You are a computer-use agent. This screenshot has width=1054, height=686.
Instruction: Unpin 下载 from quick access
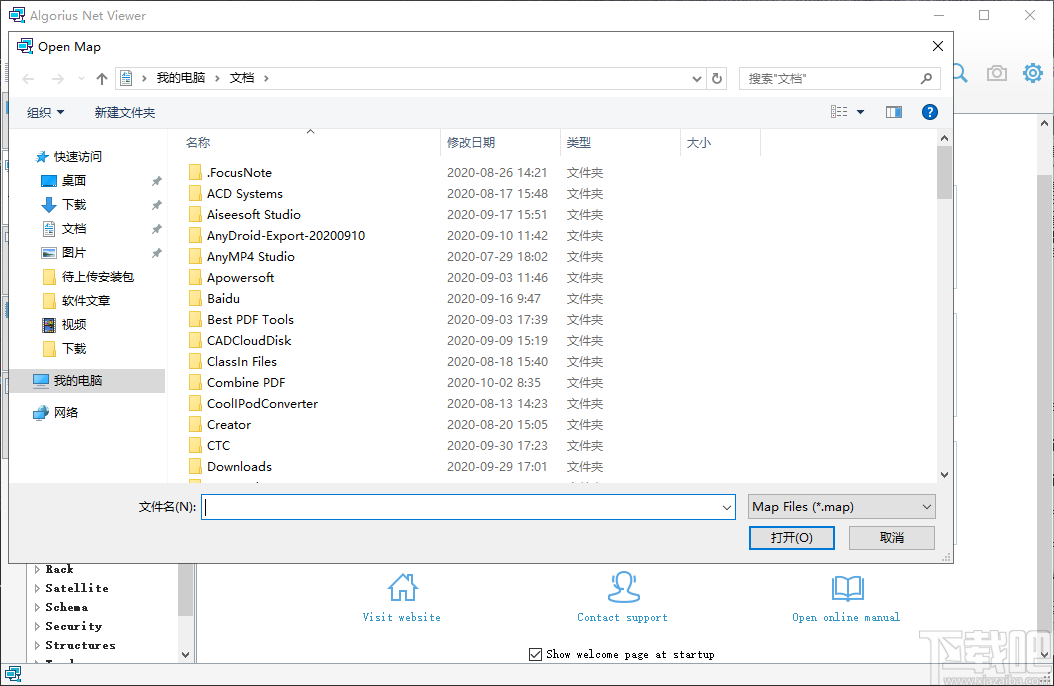[157, 204]
